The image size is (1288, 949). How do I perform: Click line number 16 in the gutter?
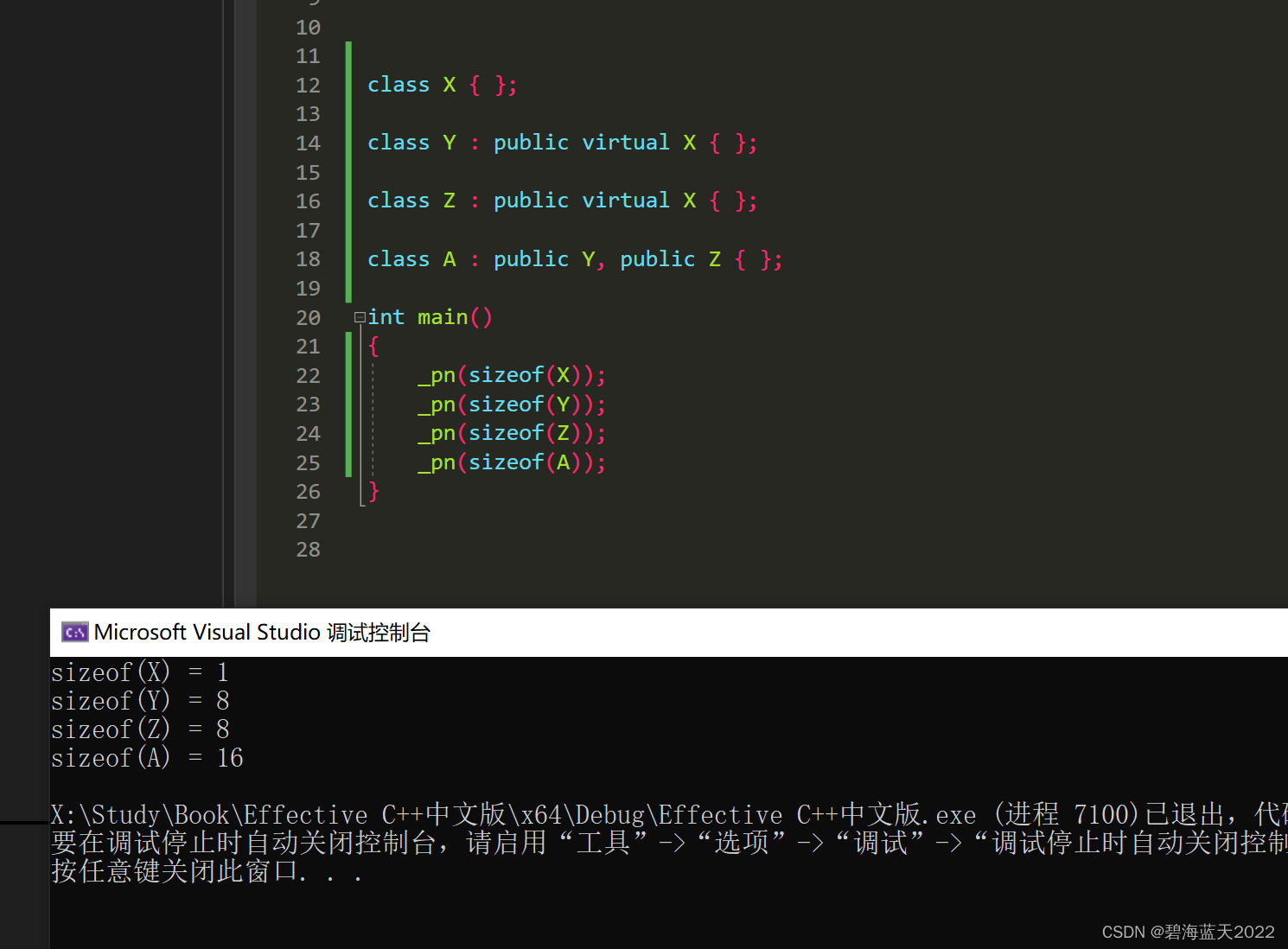[x=308, y=201]
